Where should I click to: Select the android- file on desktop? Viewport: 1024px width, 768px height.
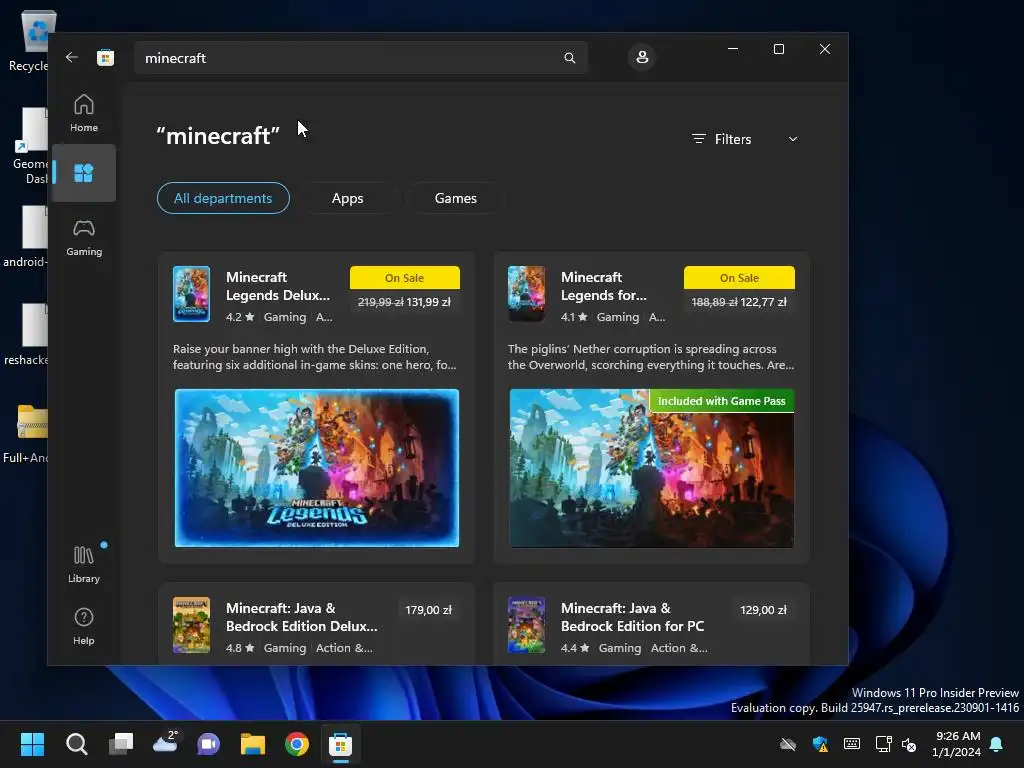pos(26,236)
